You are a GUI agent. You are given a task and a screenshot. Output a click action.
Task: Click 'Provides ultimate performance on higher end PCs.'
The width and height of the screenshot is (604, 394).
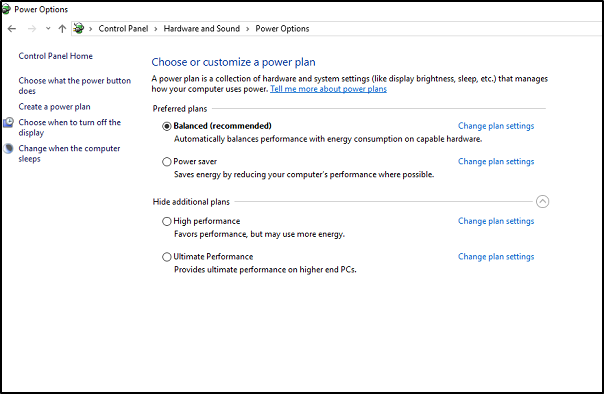[x=265, y=270]
